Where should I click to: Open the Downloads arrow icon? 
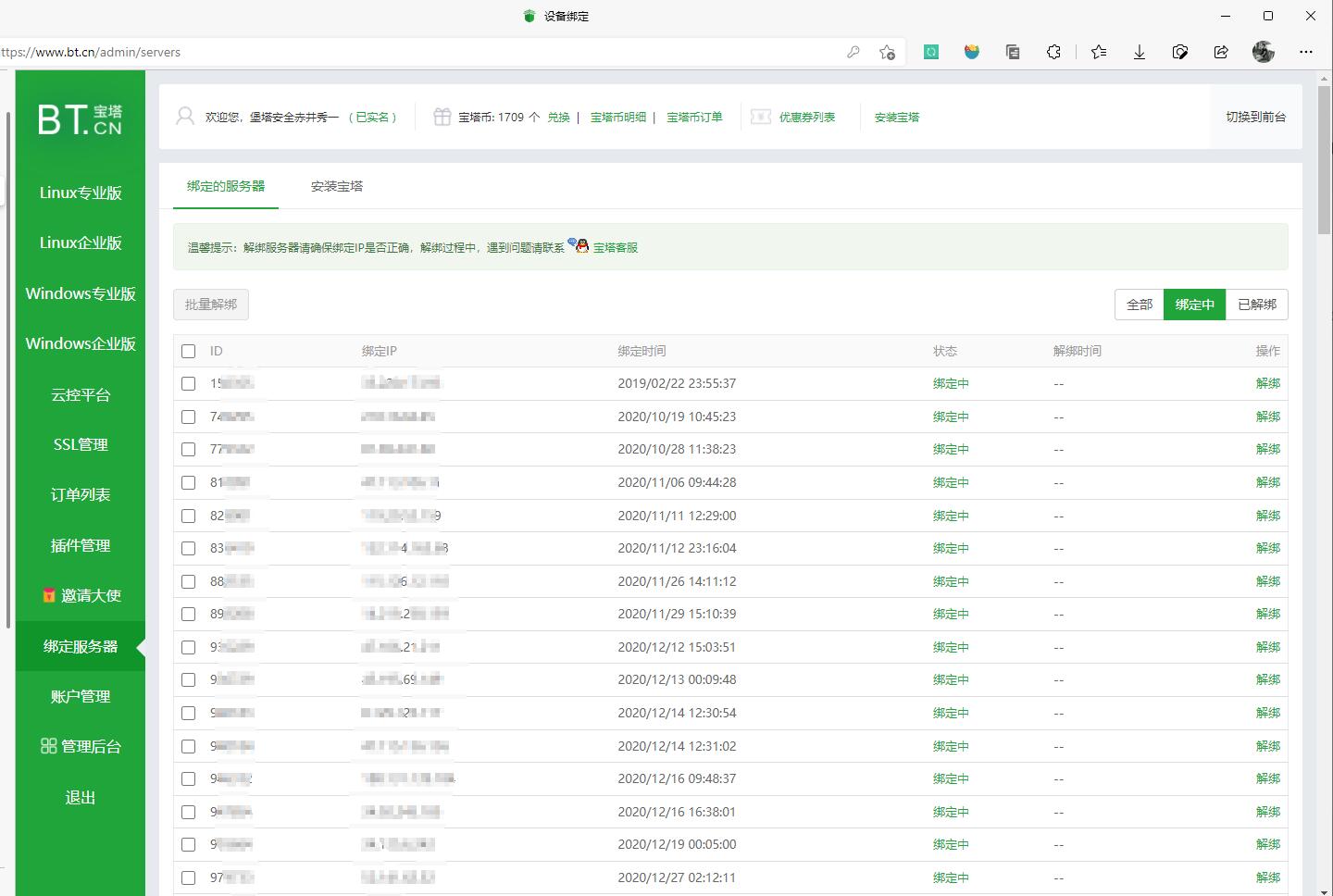(x=1140, y=52)
